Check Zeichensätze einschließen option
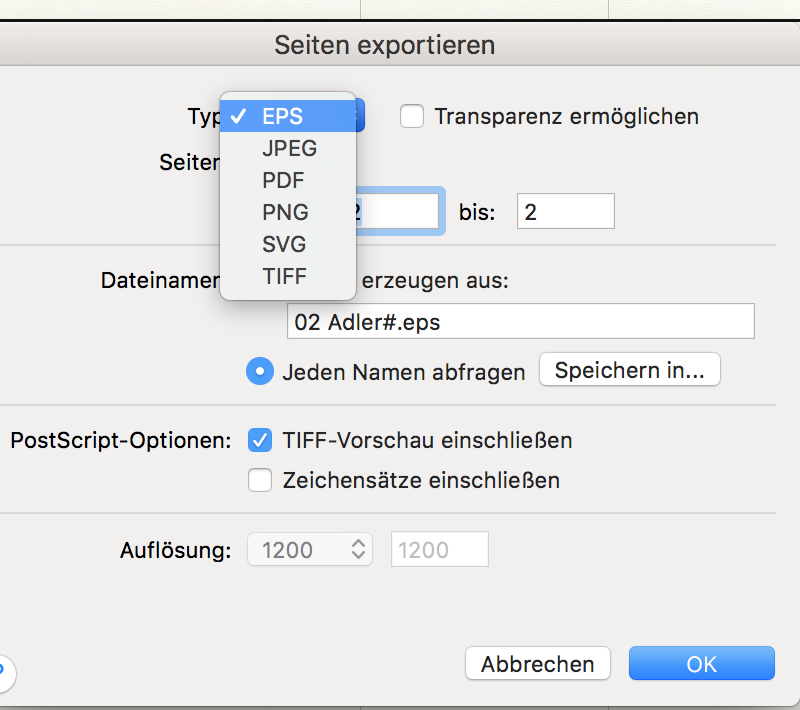The height and width of the screenshot is (710, 800). [x=260, y=481]
